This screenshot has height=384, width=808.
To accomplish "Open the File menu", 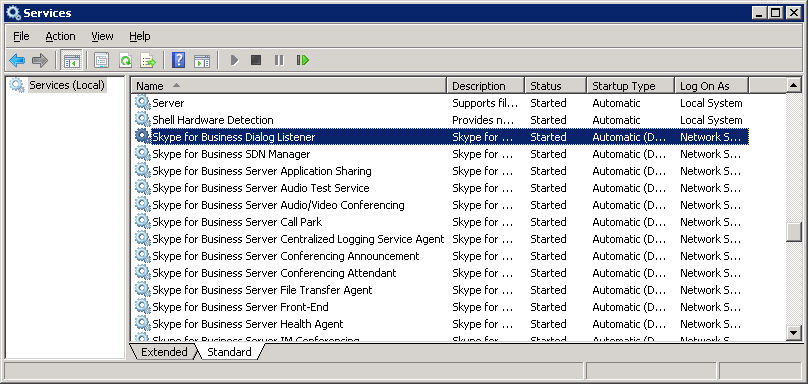I will 21,36.
